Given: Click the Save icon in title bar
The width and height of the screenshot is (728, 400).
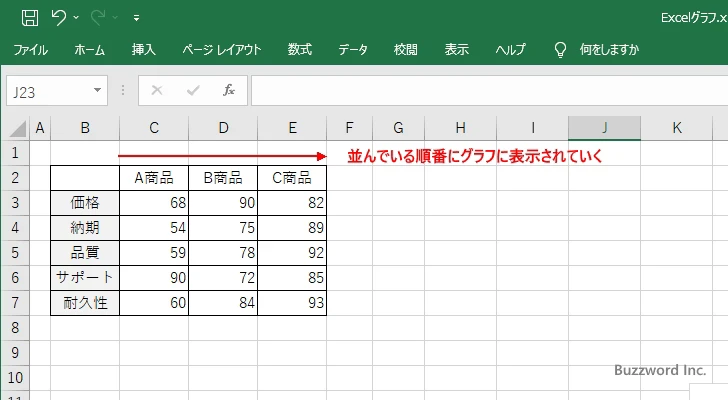Looking at the screenshot, I should tap(30, 17).
